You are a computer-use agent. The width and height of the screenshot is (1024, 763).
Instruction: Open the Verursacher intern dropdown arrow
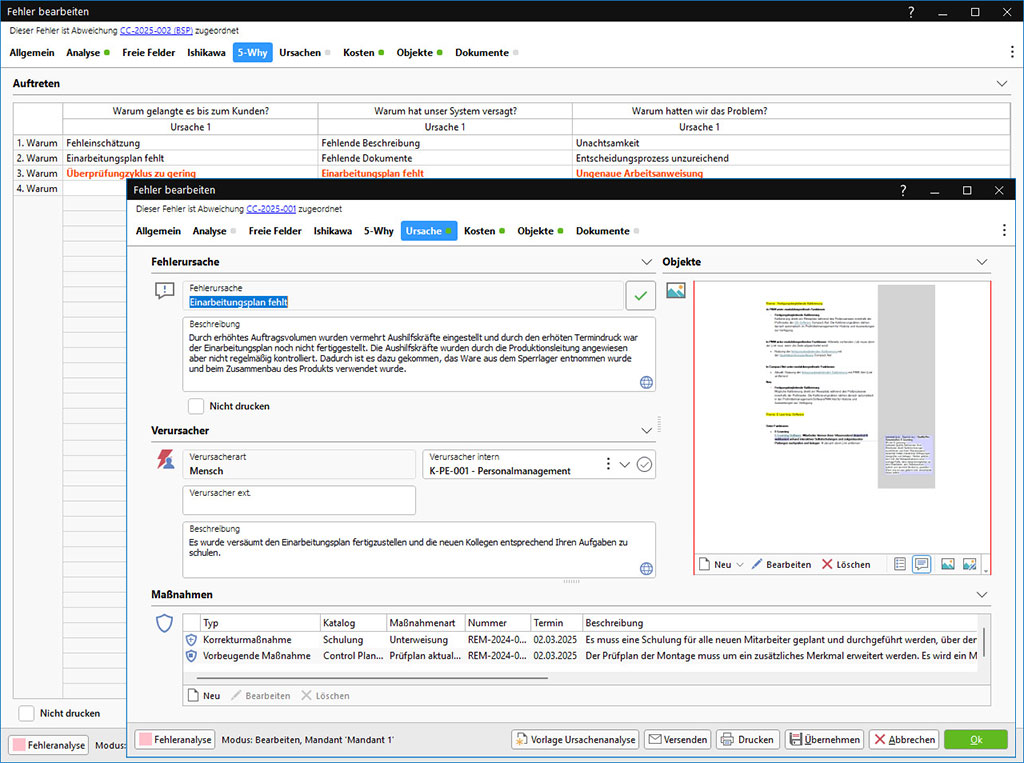click(625, 464)
